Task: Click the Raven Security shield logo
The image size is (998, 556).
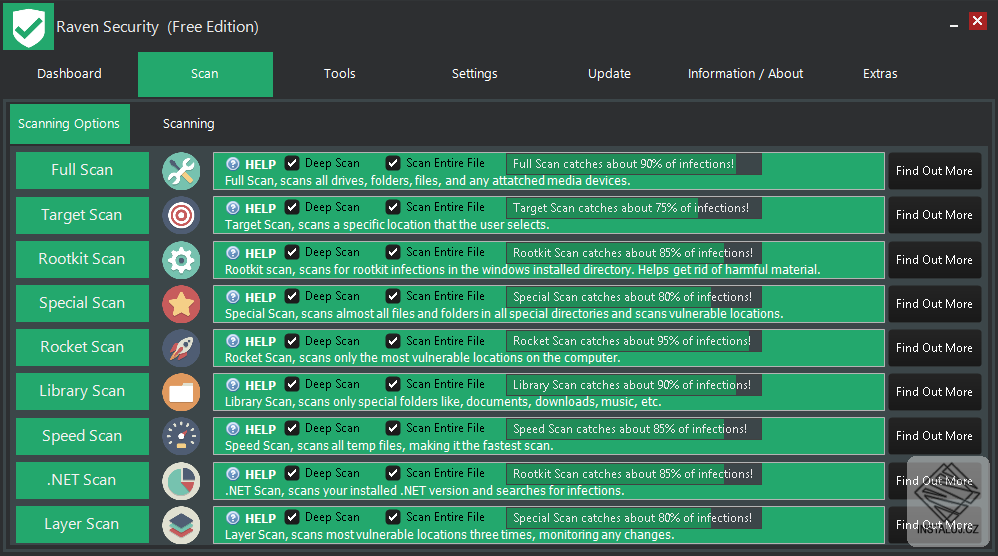Action: pyautogui.click(x=29, y=27)
